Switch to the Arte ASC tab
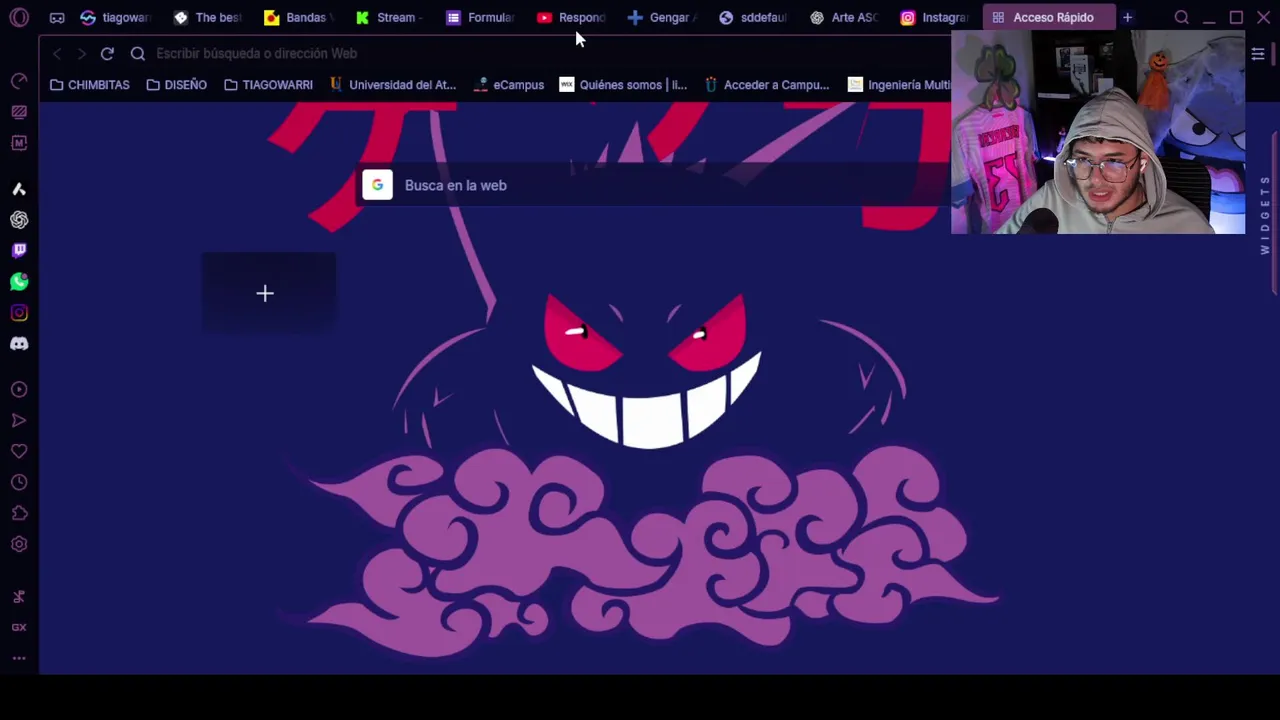Screen dimensions: 1280x720 [x=845, y=17]
